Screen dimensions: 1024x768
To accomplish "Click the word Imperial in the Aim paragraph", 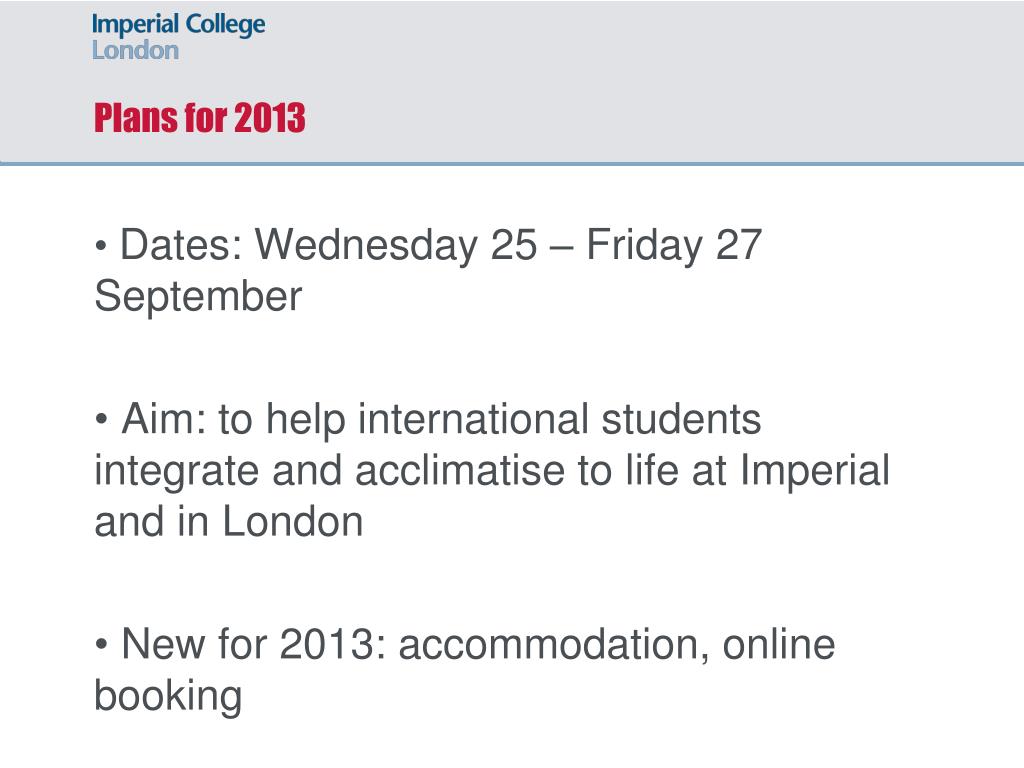I will tap(814, 473).
